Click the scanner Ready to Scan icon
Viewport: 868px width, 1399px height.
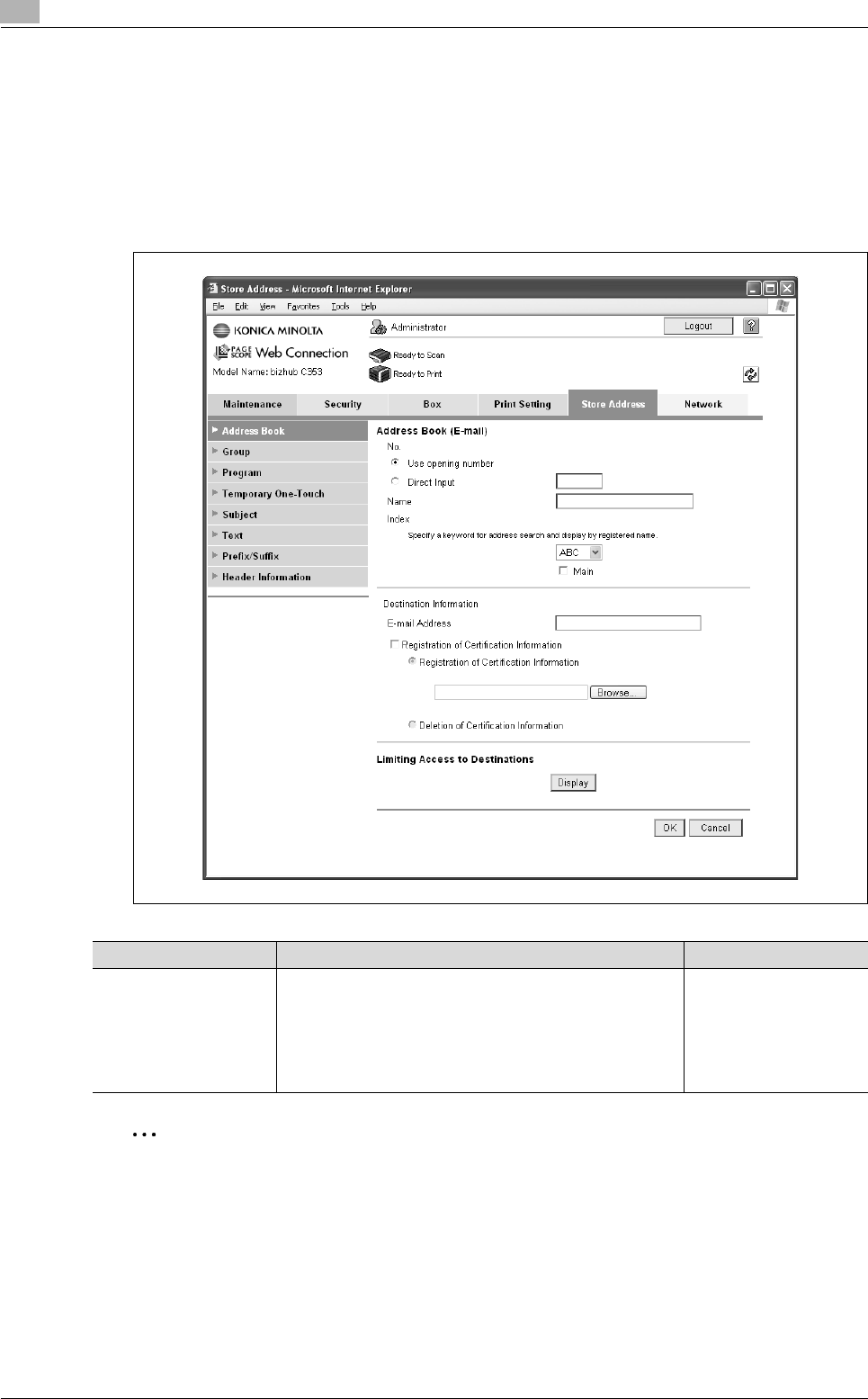coord(380,355)
